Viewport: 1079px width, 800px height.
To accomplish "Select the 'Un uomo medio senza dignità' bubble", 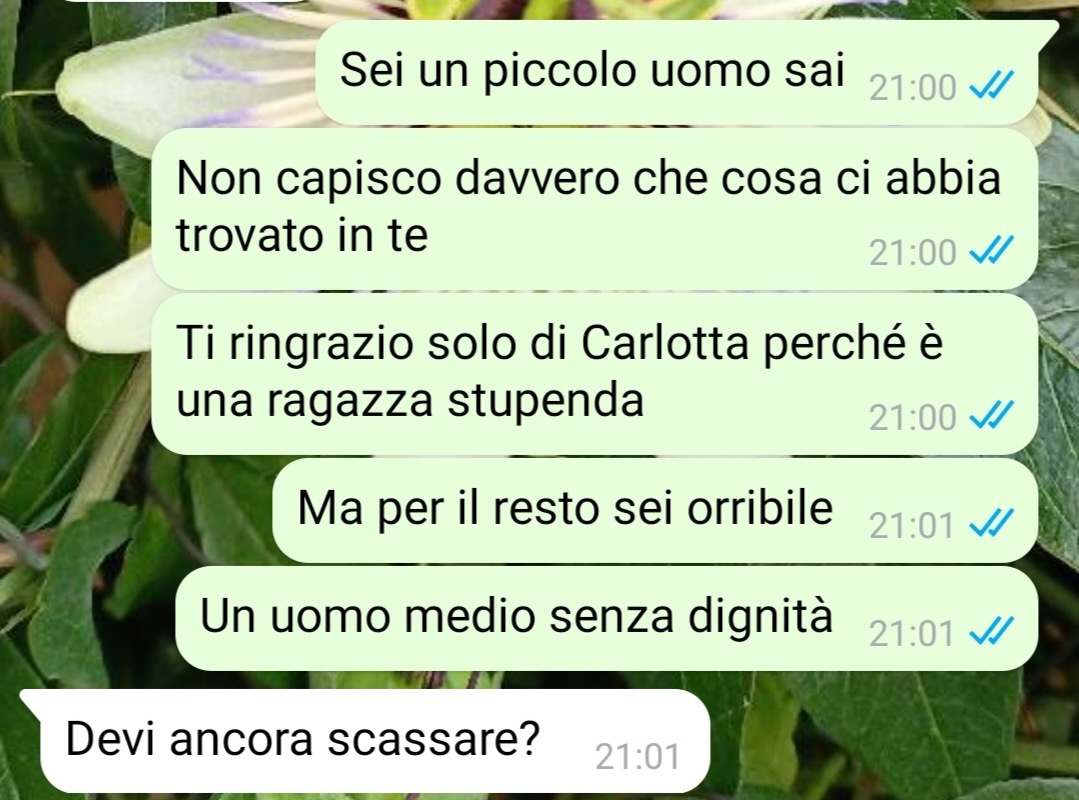I will (x=606, y=618).
